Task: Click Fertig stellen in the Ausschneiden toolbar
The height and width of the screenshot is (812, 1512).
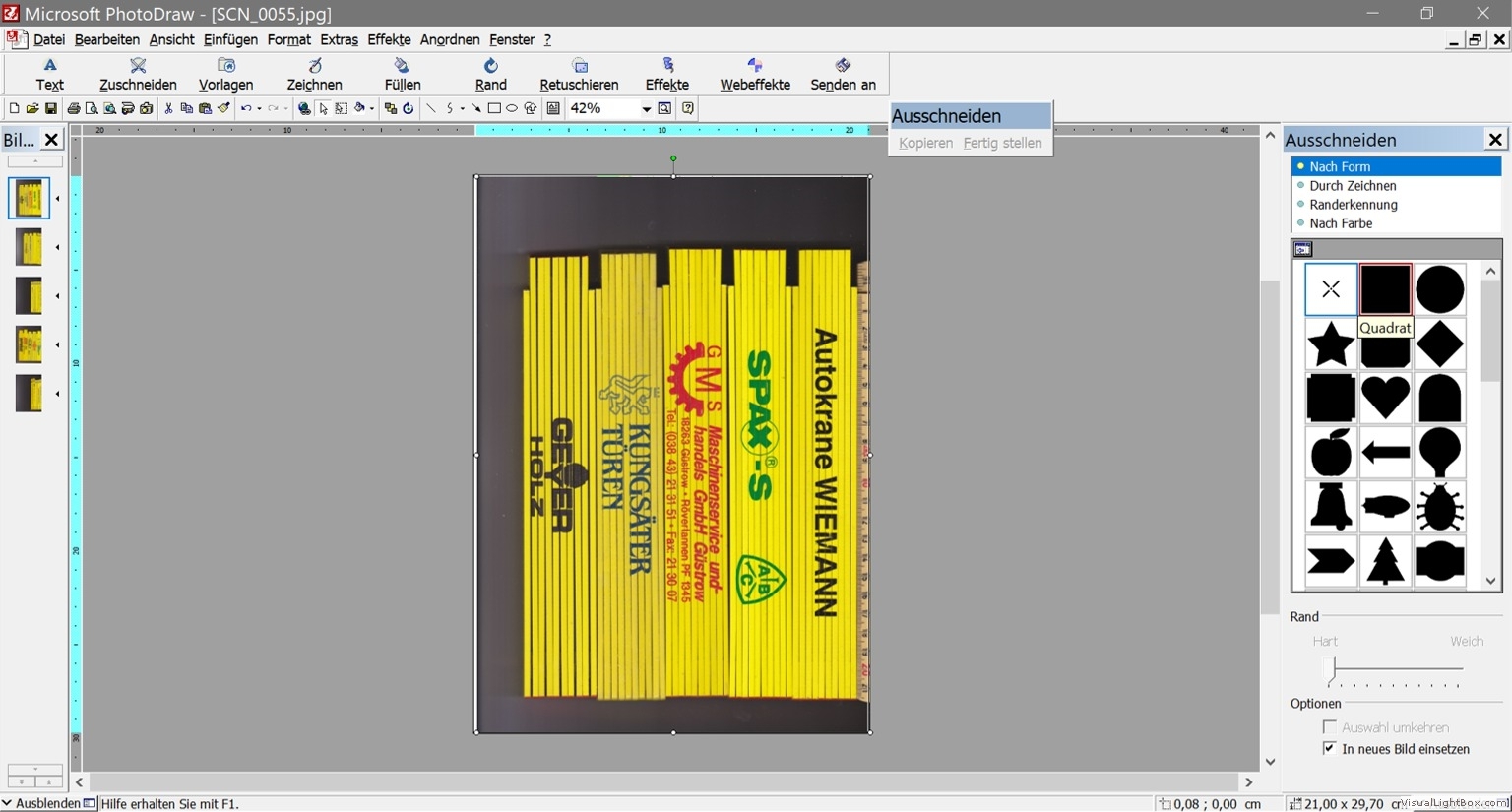Action: pyautogui.click(x=1002, y=143)
